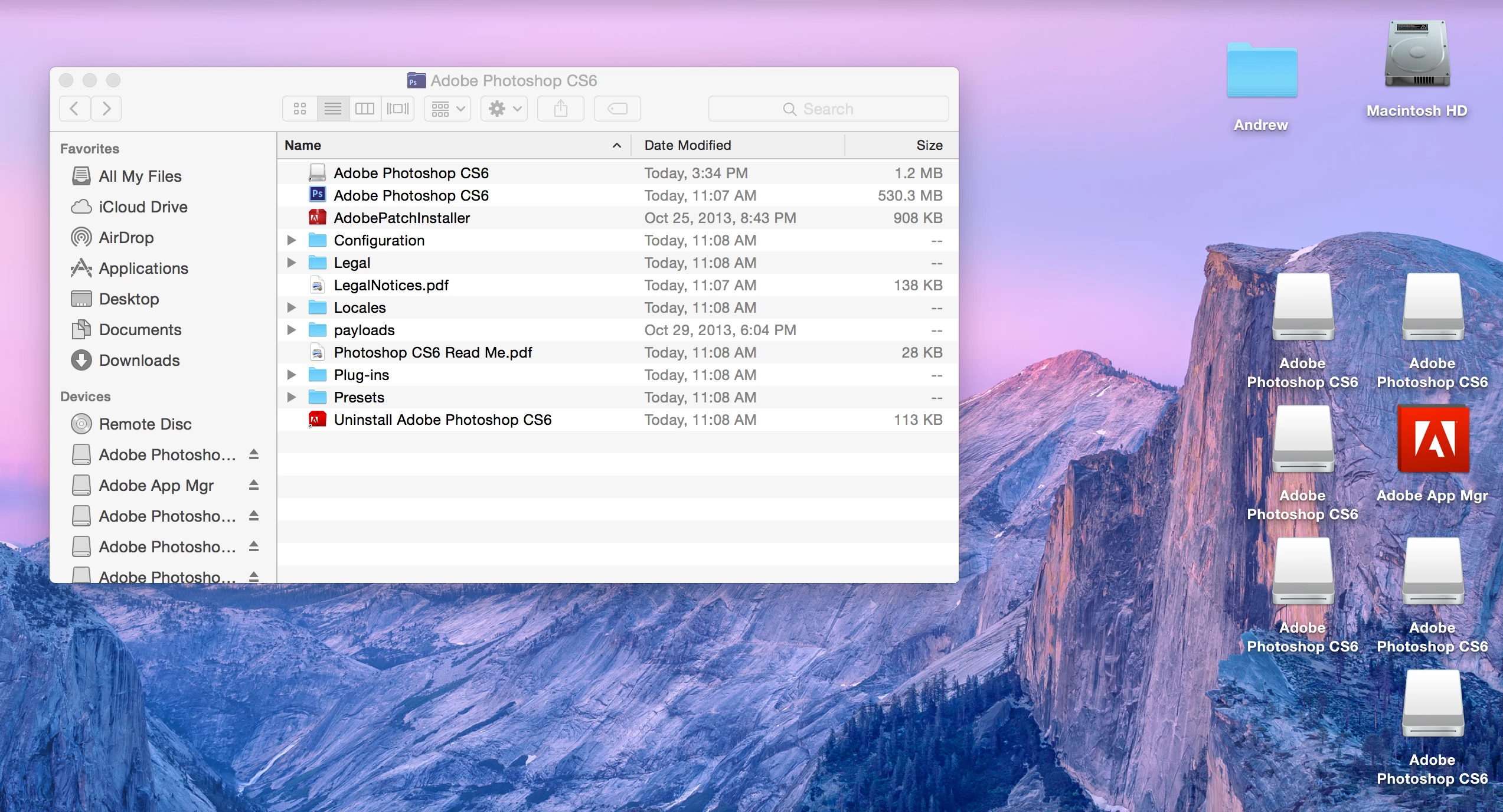Open the Arrange items dropdown
Viewport: 1503px width, 812px height.
coord(447,109)
